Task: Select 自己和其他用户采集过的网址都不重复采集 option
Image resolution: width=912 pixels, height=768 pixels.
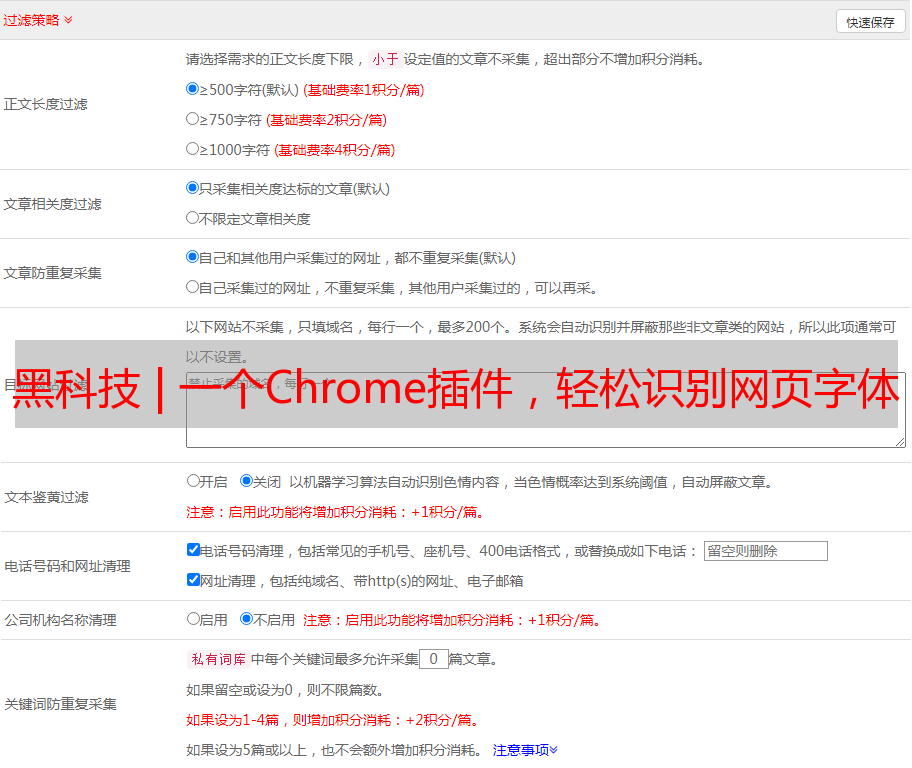Action: click(192, 257)
